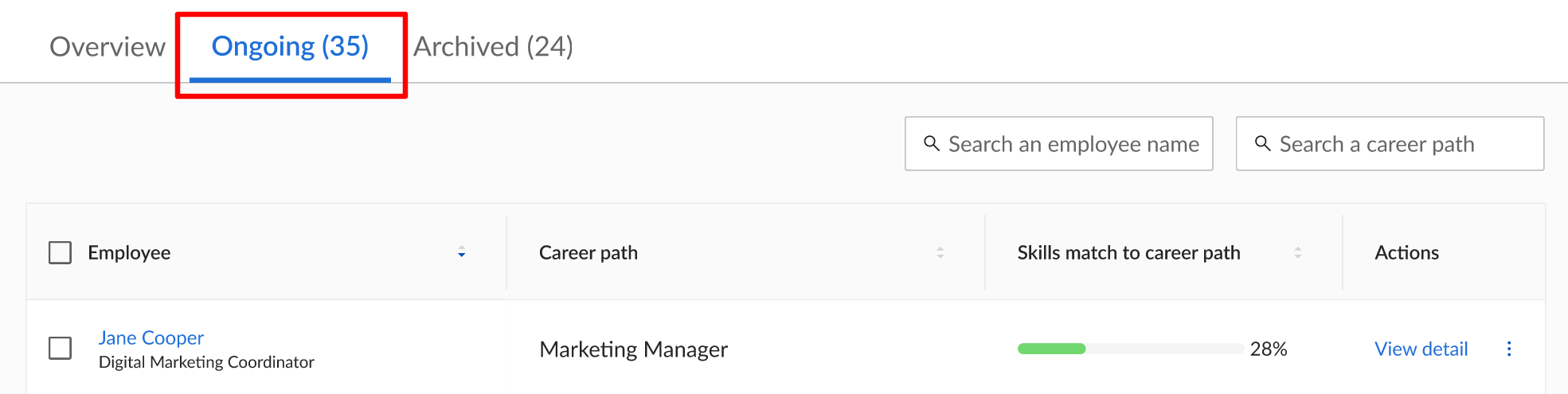Viewport: 1568px width, 394px height.
Task: Click the Career path column sort arrows
Action: click(x=940, y=252)
